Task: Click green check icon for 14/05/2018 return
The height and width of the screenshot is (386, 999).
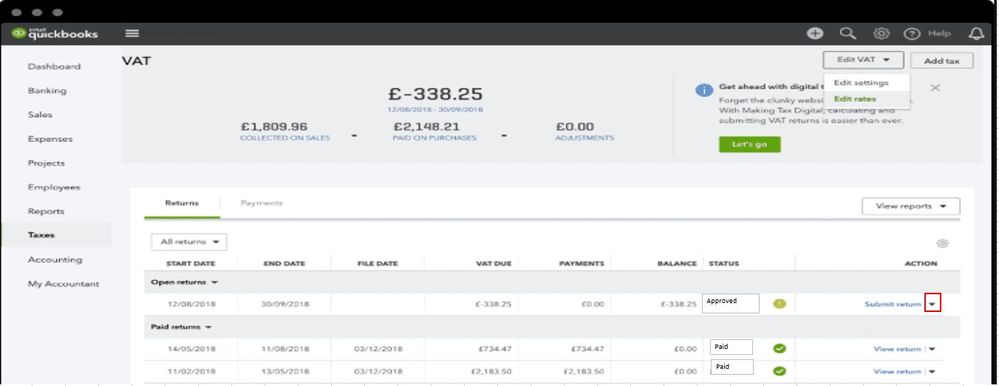Action: point(779,348)
